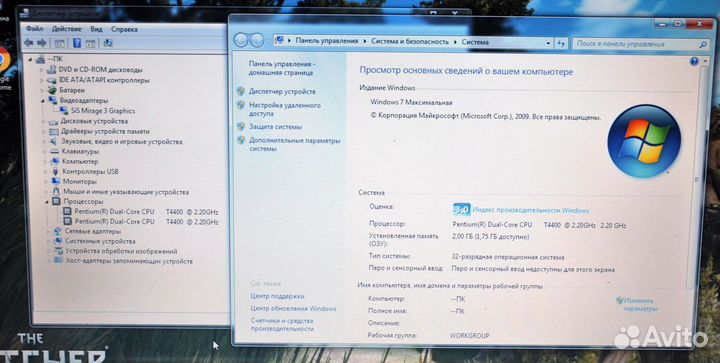Expand the Батареи category arrow
The image size is (720, 363).
(42, 90)
